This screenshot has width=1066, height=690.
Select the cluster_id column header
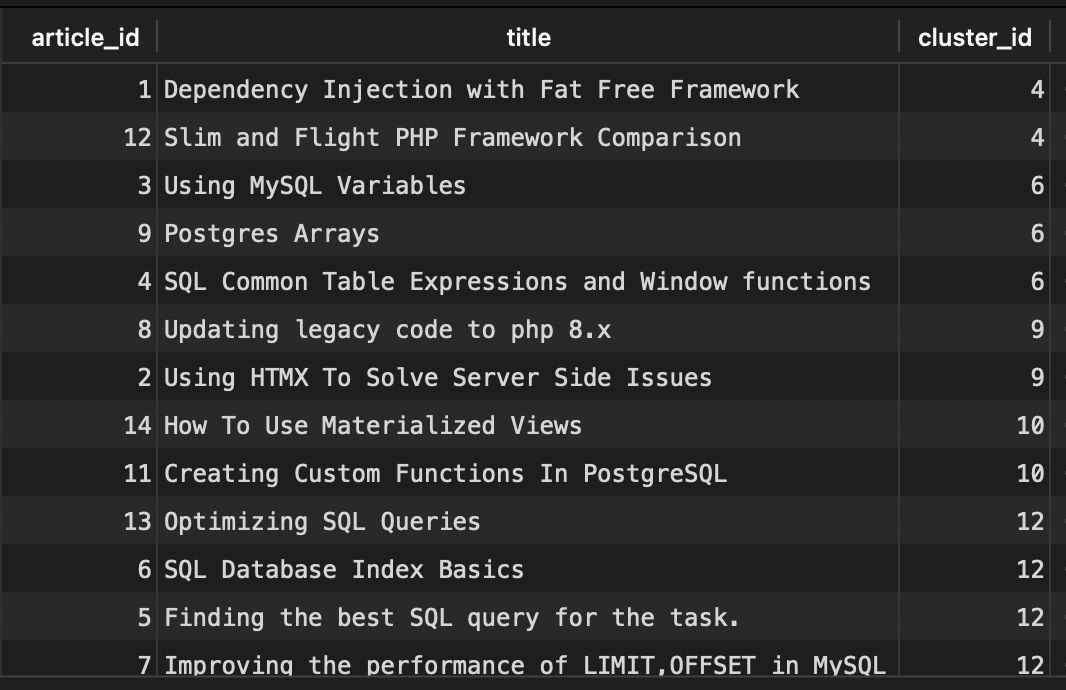coord(974,37)
